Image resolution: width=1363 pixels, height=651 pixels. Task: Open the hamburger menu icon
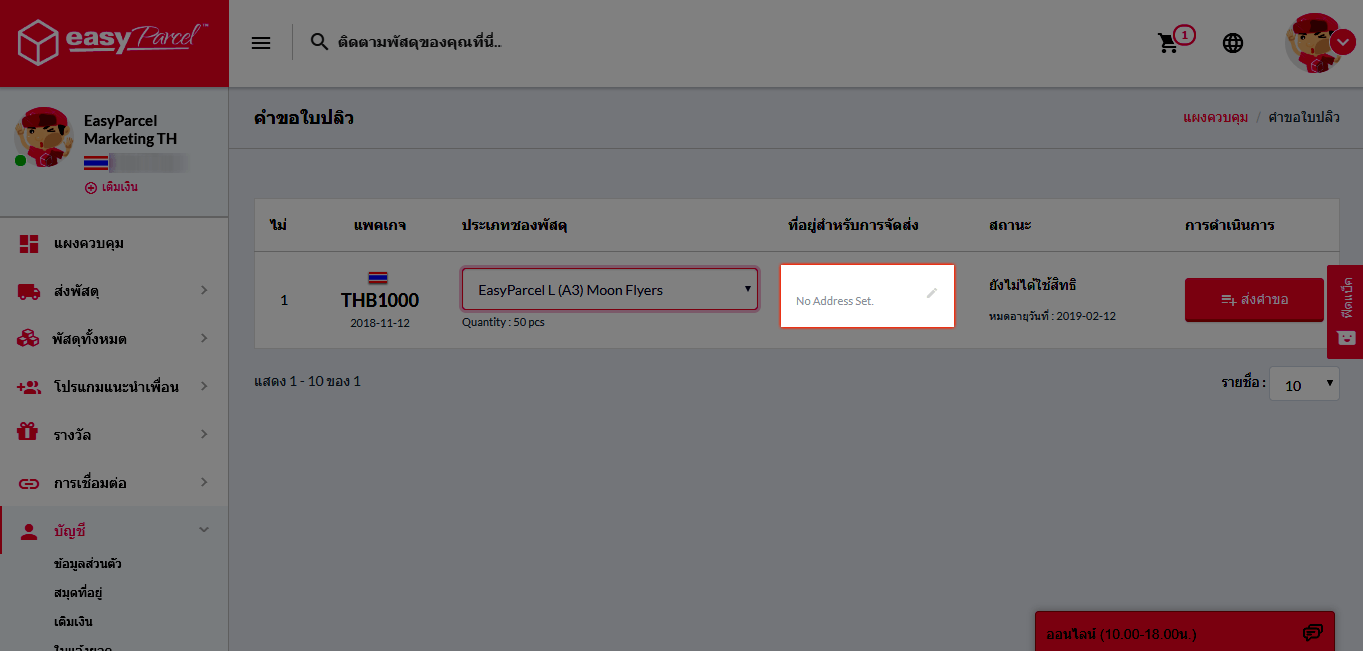261,43
